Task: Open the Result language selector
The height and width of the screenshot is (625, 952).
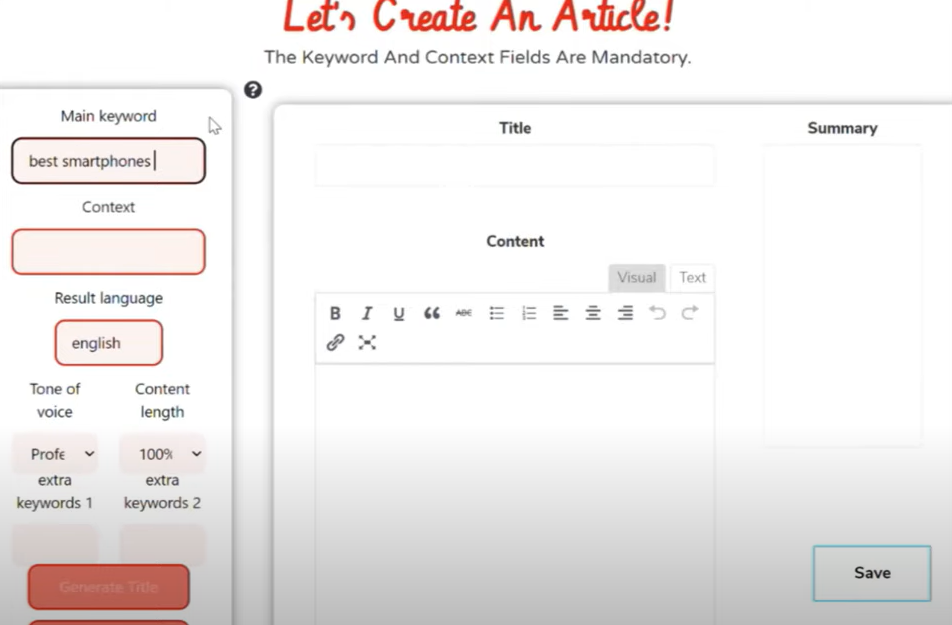Action: click(x=108, y=342)
